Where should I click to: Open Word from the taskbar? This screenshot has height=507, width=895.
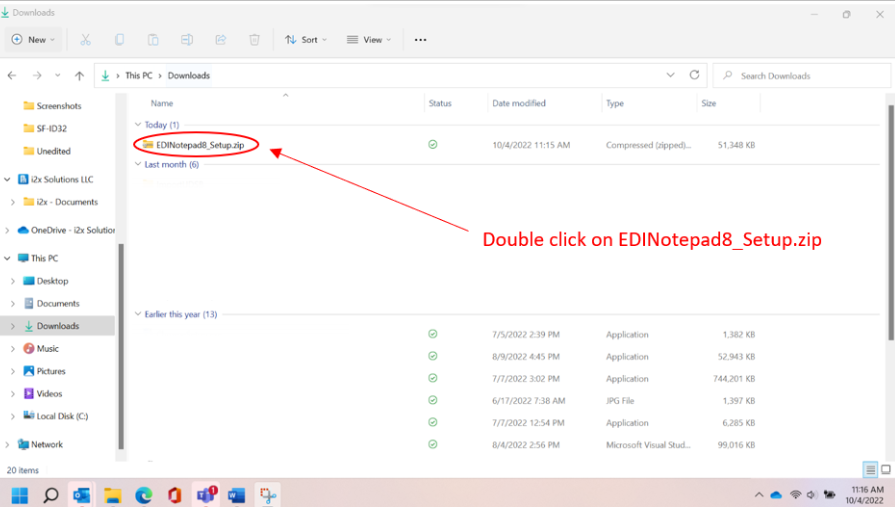tap(236, 495)
